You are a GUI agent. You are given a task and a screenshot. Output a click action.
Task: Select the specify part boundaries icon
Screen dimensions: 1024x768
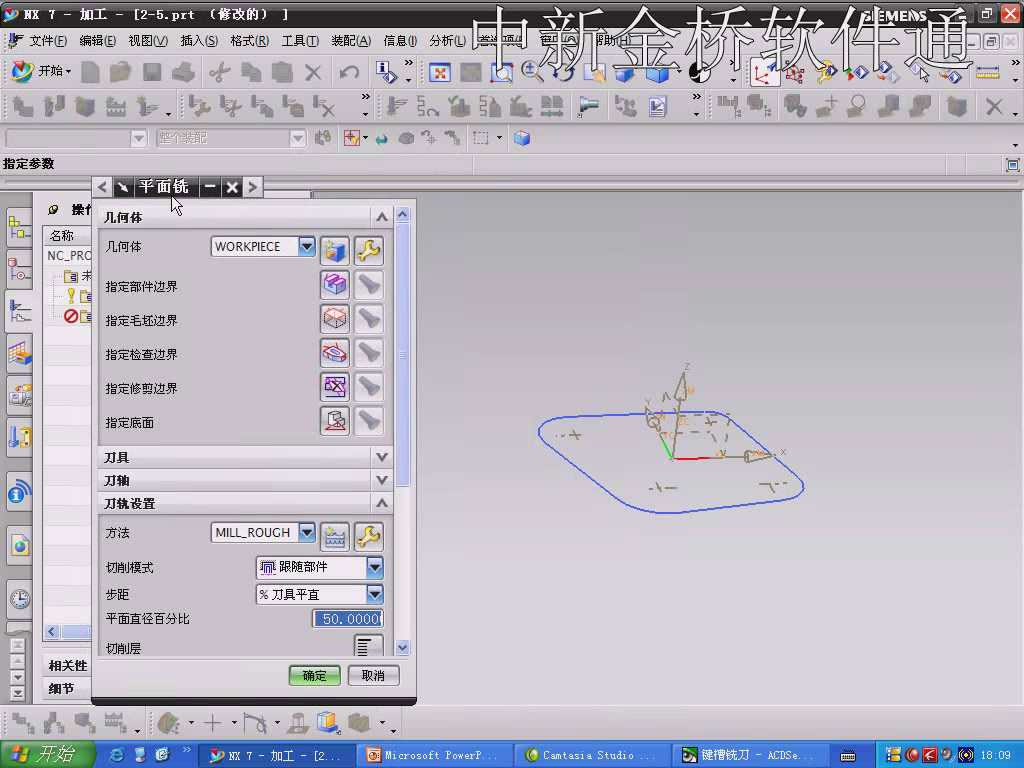[x=335, y=285]
